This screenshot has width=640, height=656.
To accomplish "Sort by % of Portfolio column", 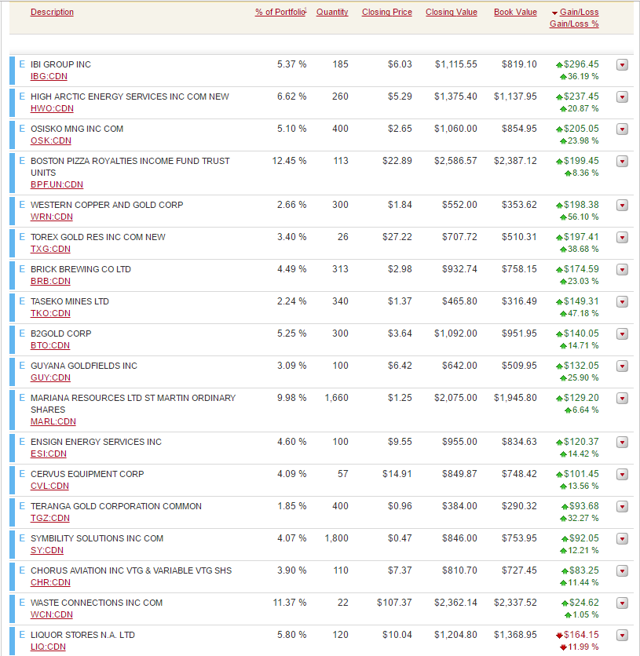I will (281, 12).
